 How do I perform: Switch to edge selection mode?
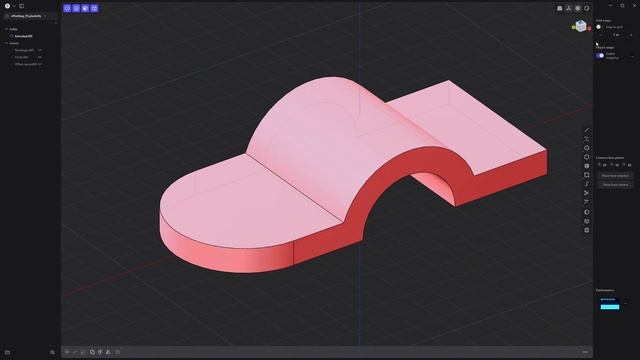[x=76, y=8]
